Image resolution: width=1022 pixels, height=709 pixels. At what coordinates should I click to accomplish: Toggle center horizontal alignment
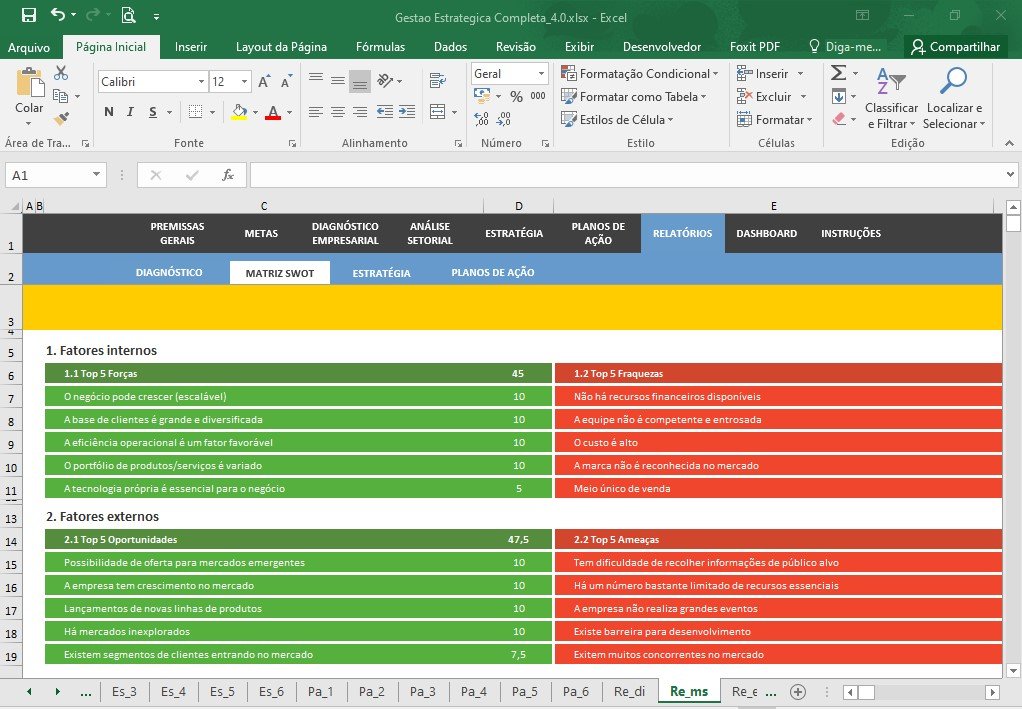[338, 112]
